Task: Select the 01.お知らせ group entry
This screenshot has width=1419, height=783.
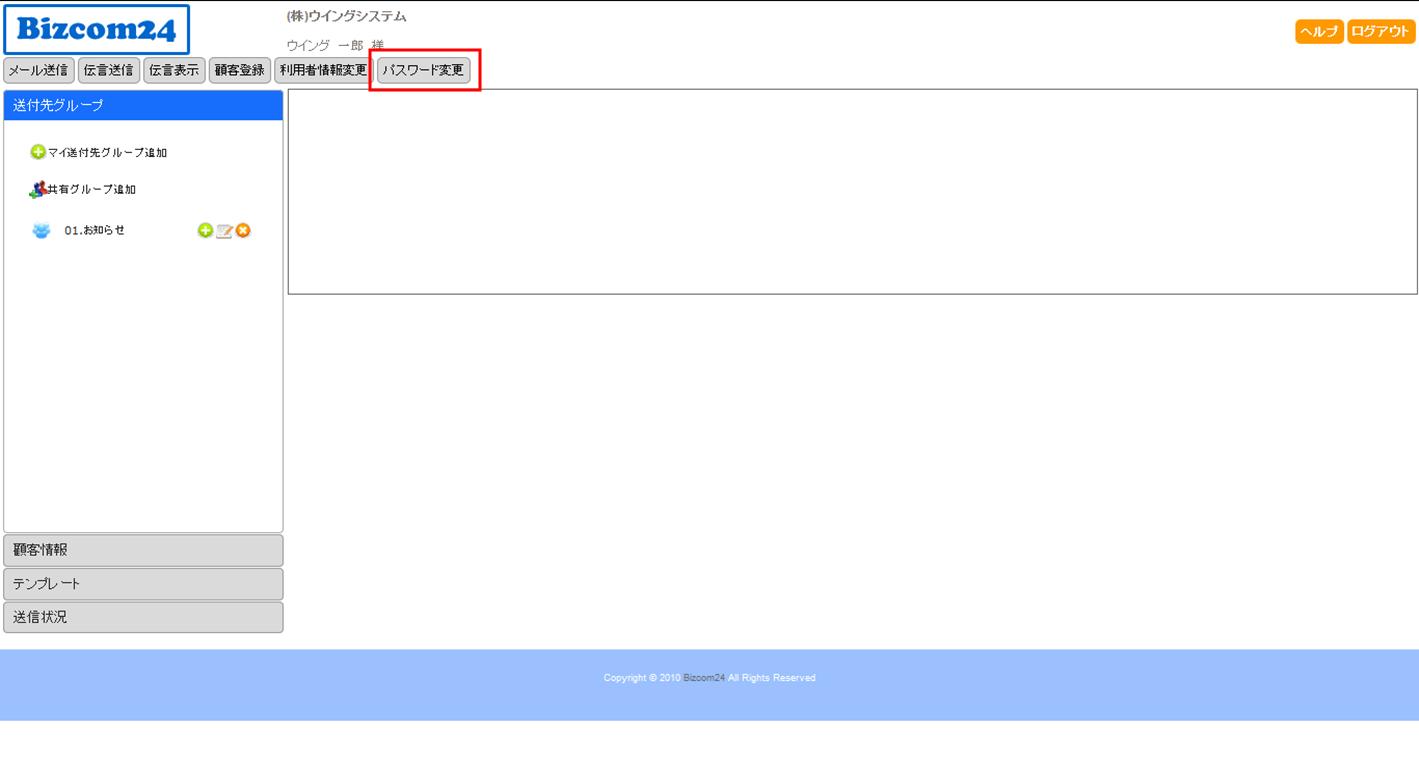Action: 95,231
